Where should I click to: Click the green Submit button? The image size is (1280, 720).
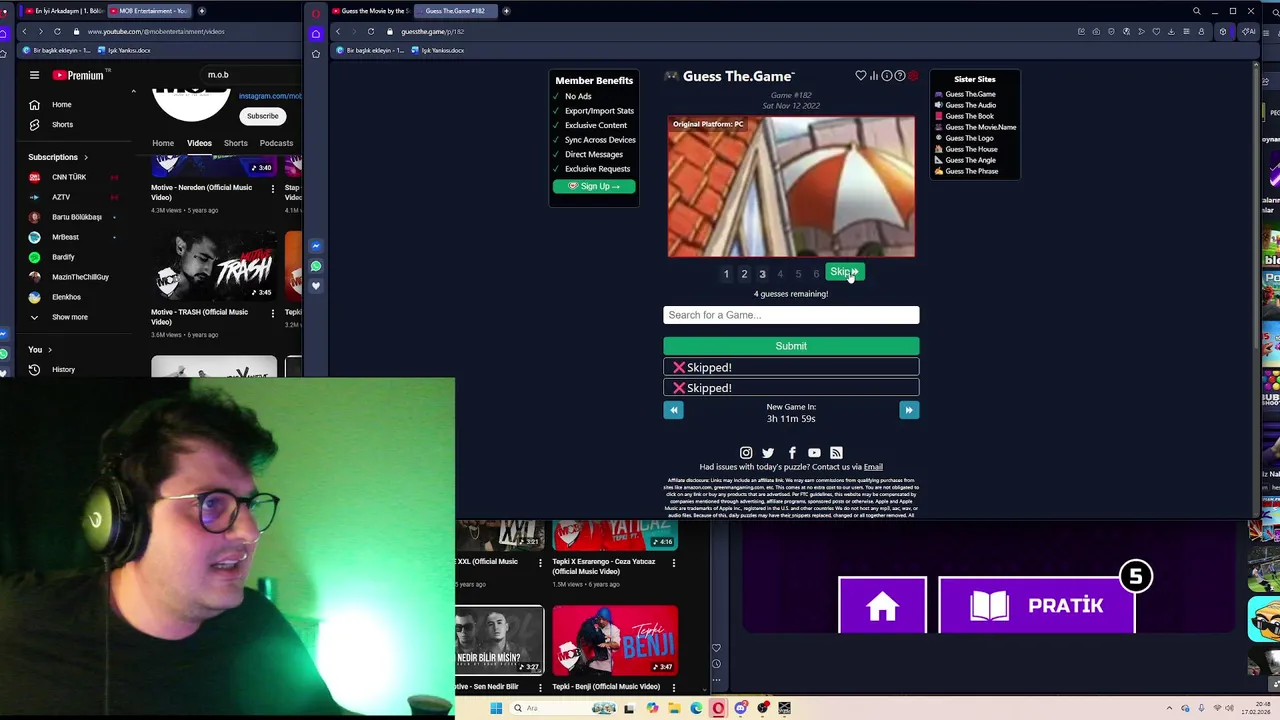point(791,346)
